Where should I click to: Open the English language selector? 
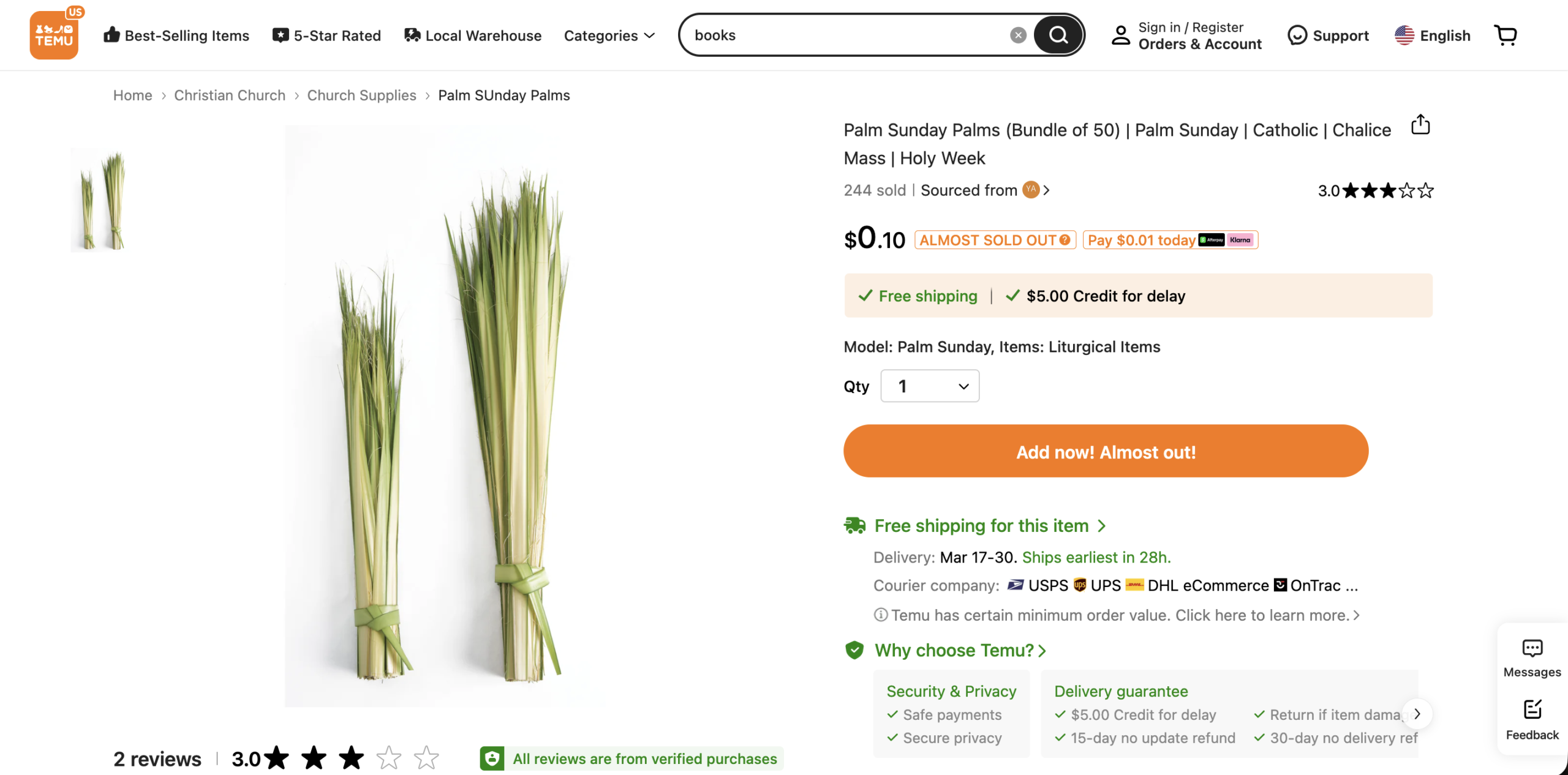click(1433, 36)
